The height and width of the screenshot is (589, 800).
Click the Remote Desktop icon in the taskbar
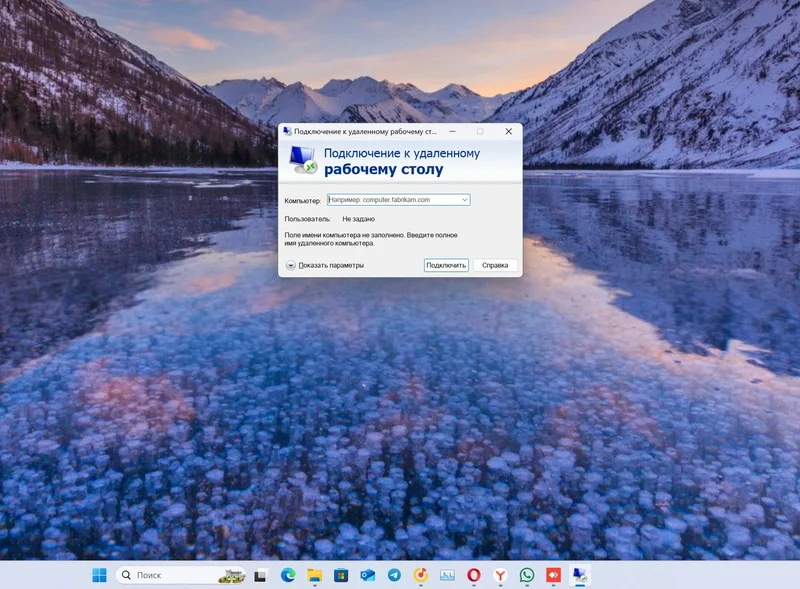click(580, 575)
